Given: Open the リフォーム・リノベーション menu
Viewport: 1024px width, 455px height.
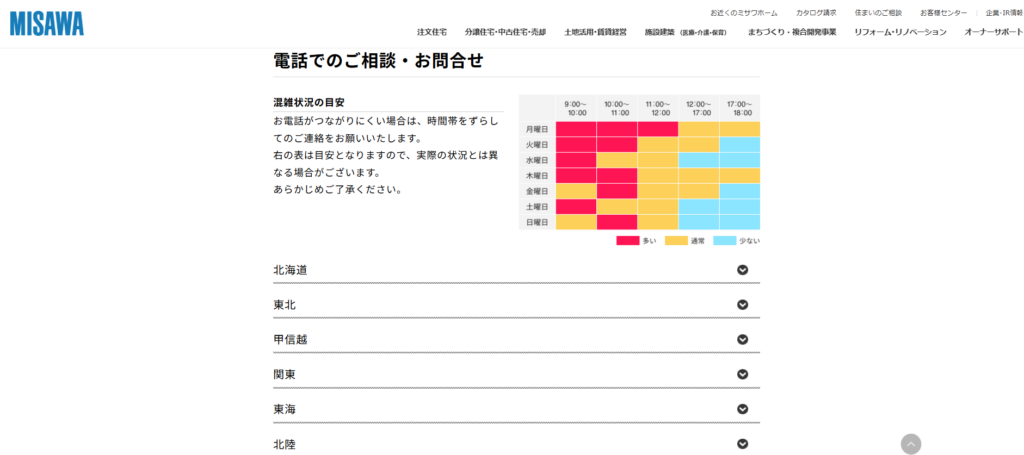Looking at the screenshot, I should [x=900, y=32].
